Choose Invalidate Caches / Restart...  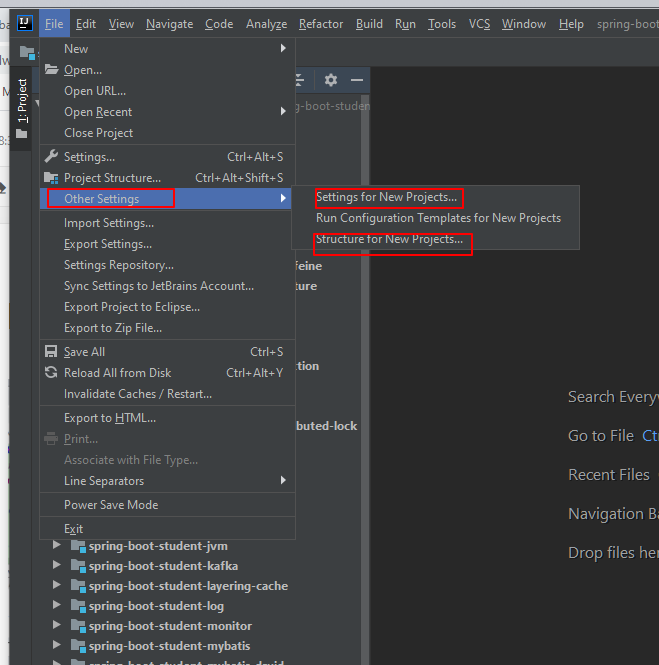click(167, 394)
